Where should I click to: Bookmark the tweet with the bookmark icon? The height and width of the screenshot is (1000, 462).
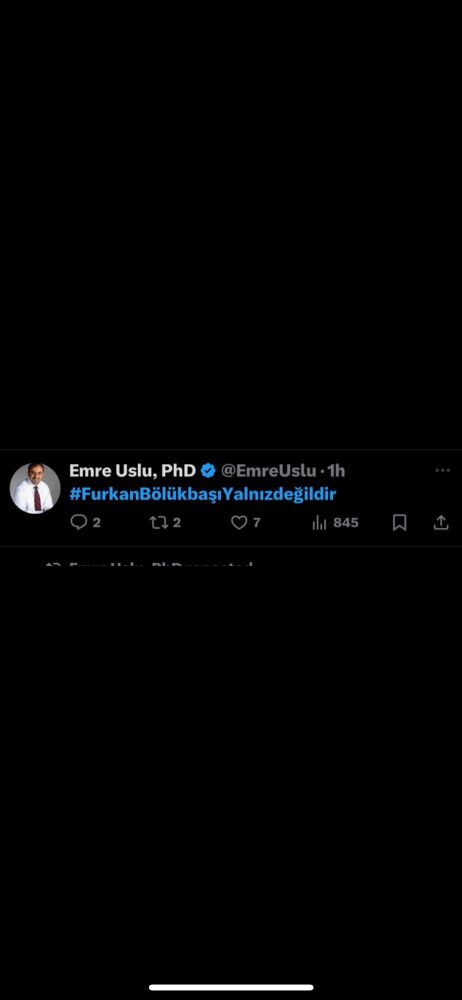tap(399, 523)
